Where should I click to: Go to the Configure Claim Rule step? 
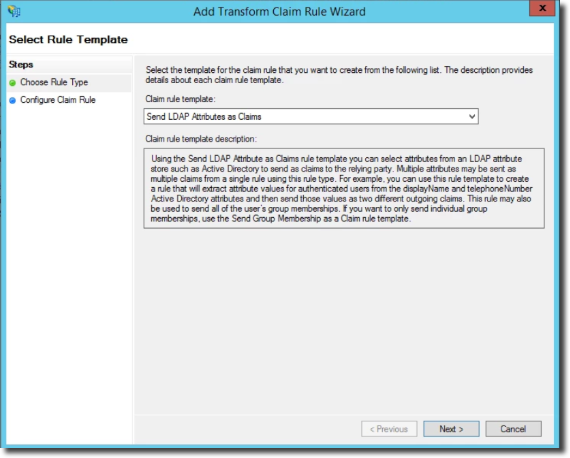point(58,100)
